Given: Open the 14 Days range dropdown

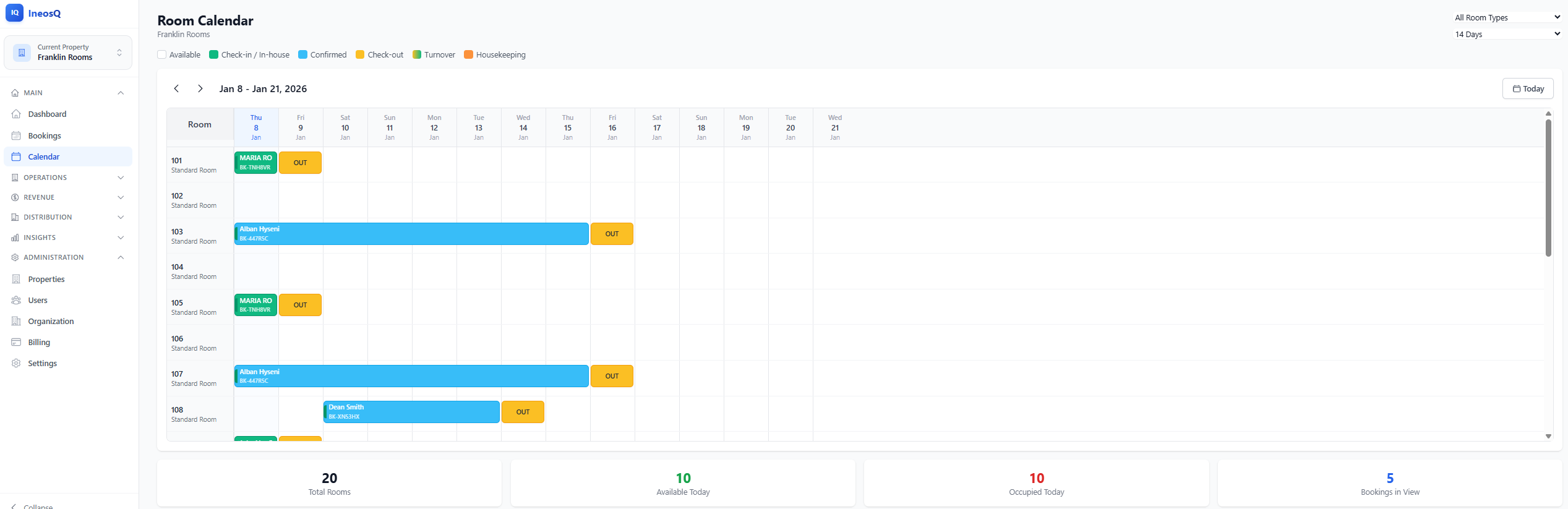Looking at the screenshot, I should pyautogui.click(x=1507, y=34).
